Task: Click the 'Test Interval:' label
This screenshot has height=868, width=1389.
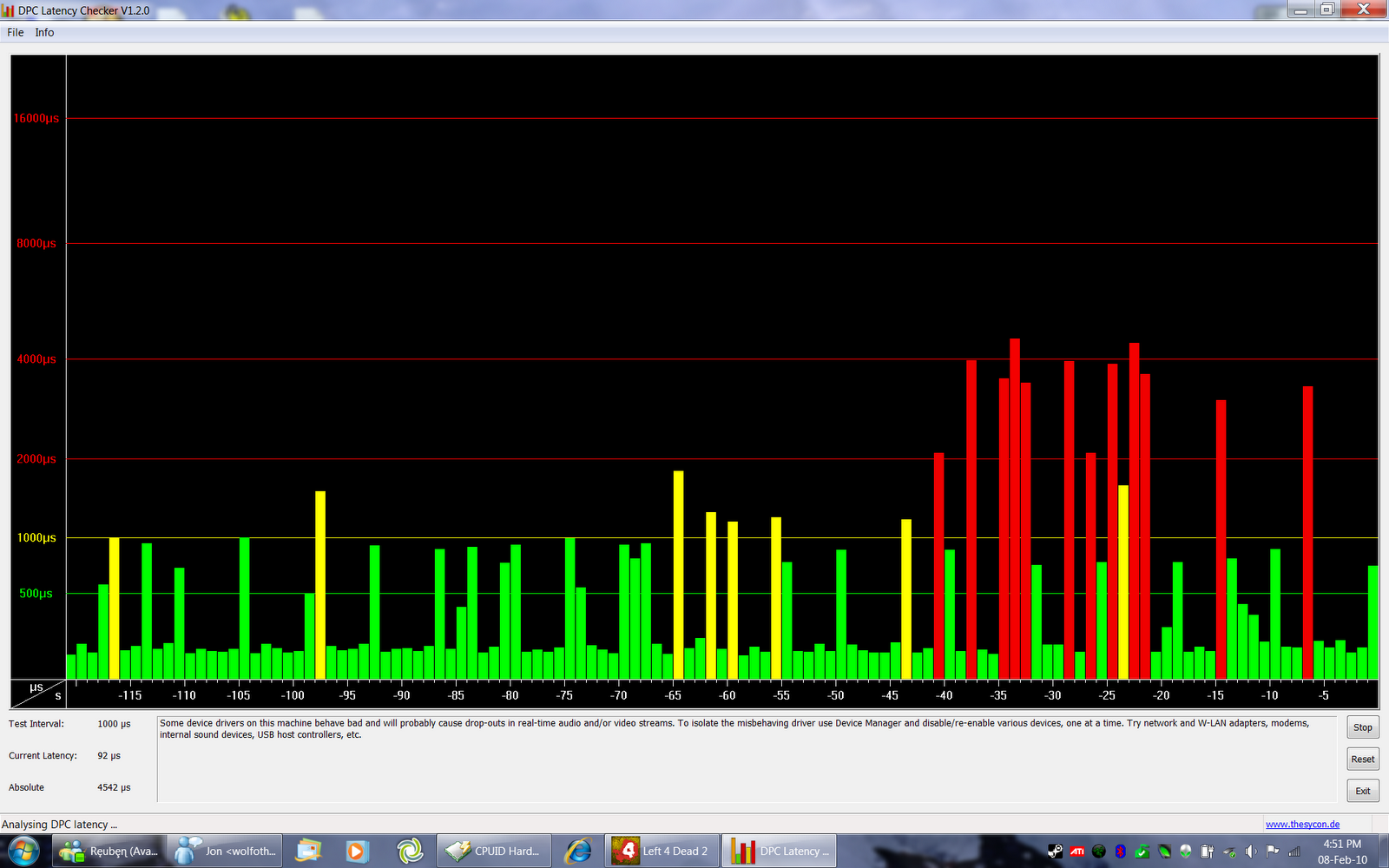Action: click(x=36, y=724)
